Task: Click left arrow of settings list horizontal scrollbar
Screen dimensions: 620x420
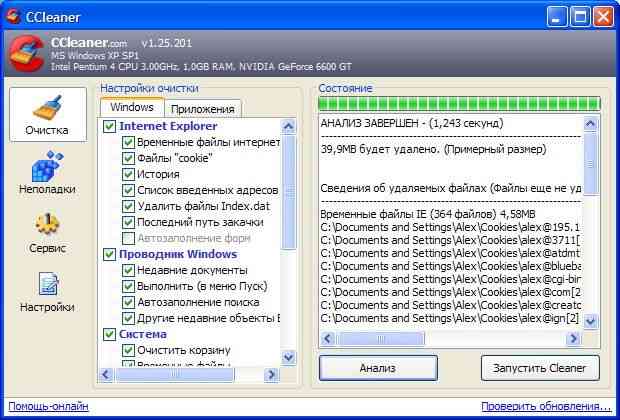Action: [106, 374]
